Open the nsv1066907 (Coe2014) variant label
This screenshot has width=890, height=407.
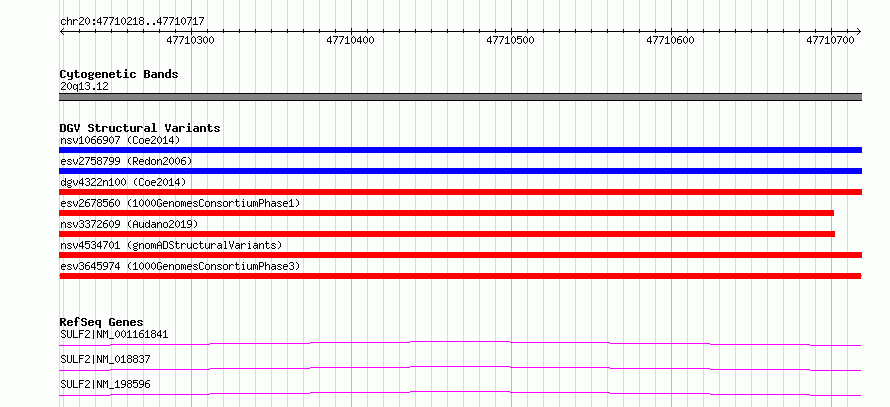(119, 140)
